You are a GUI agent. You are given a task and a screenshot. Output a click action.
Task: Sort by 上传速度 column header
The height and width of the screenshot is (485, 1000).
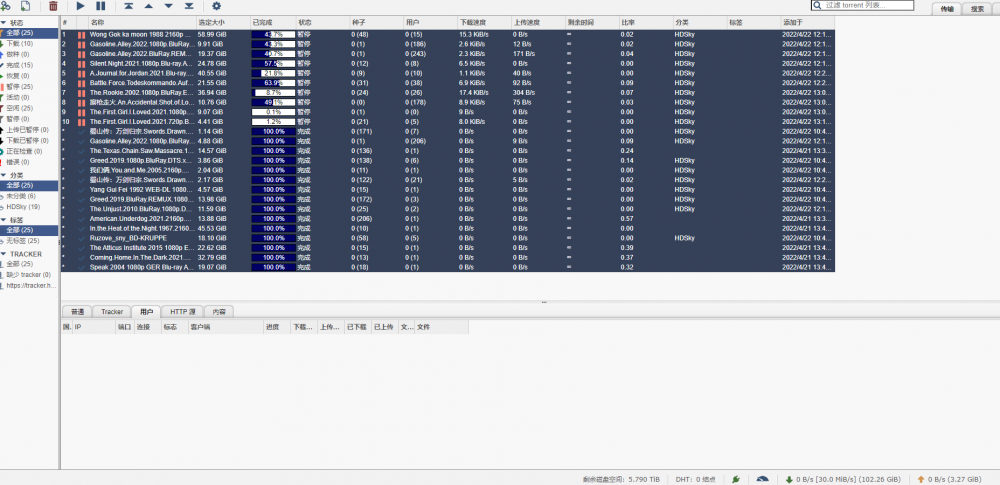point(537,22)
